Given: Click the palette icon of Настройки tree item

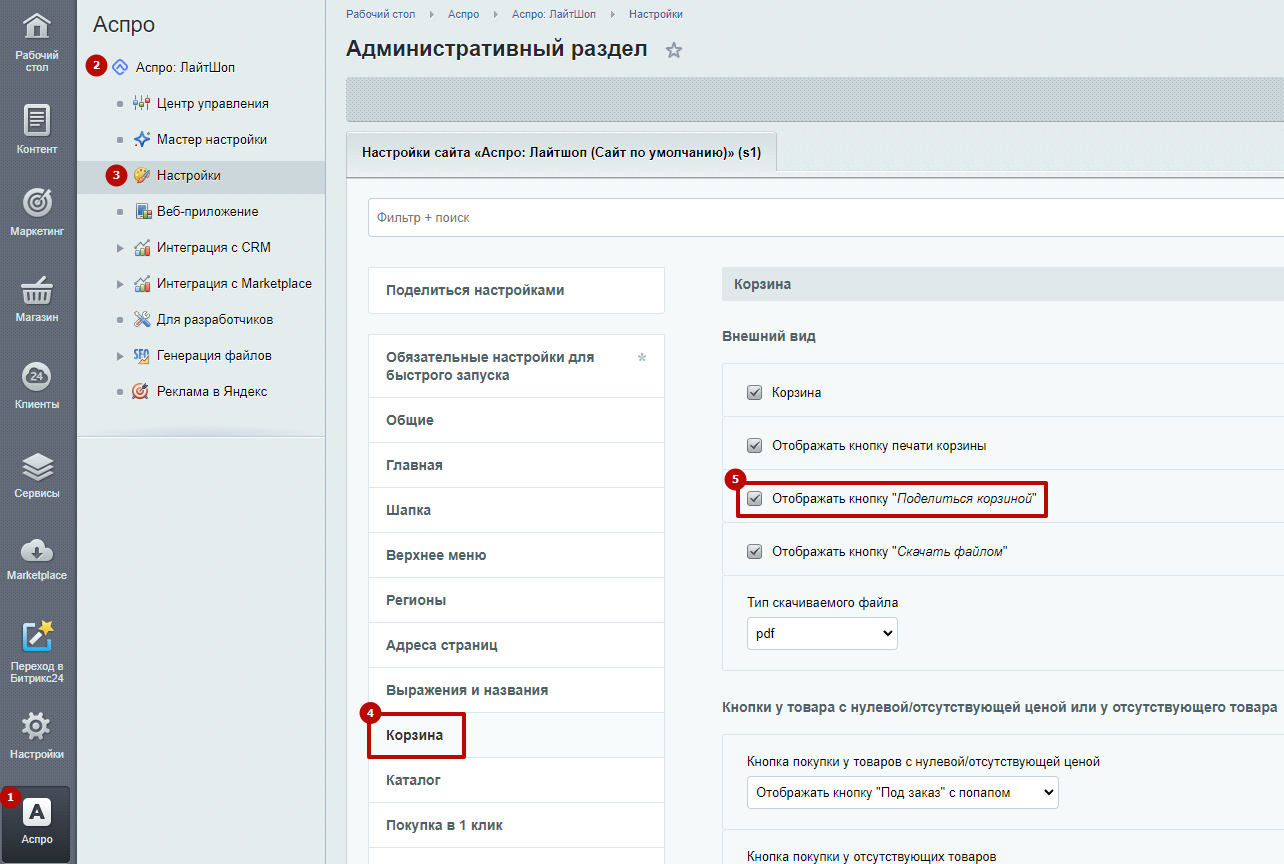Looking at the screenshot, I should 141,176.
